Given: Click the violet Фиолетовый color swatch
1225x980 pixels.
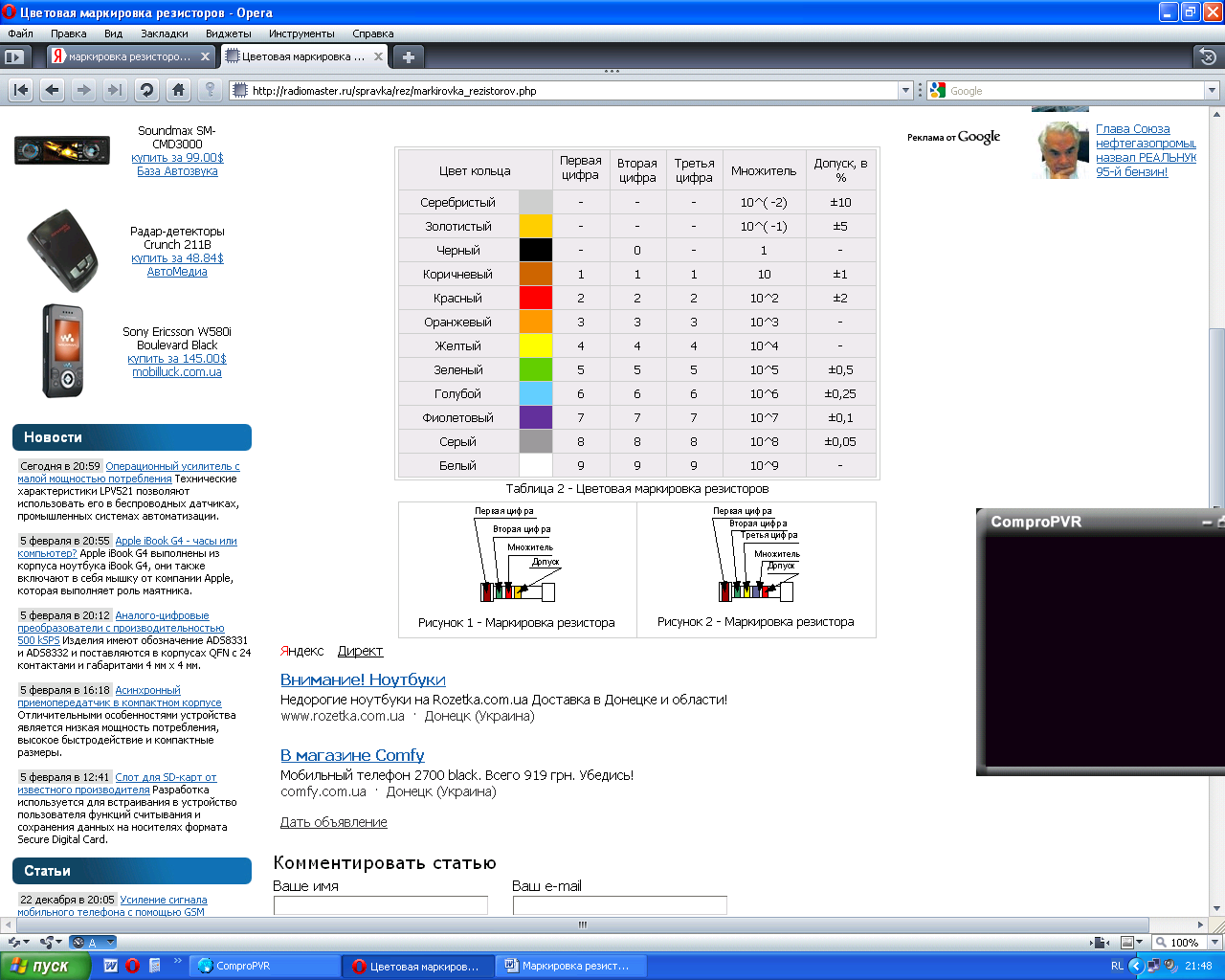Looking at the screenshot, I should coord(536,417).
